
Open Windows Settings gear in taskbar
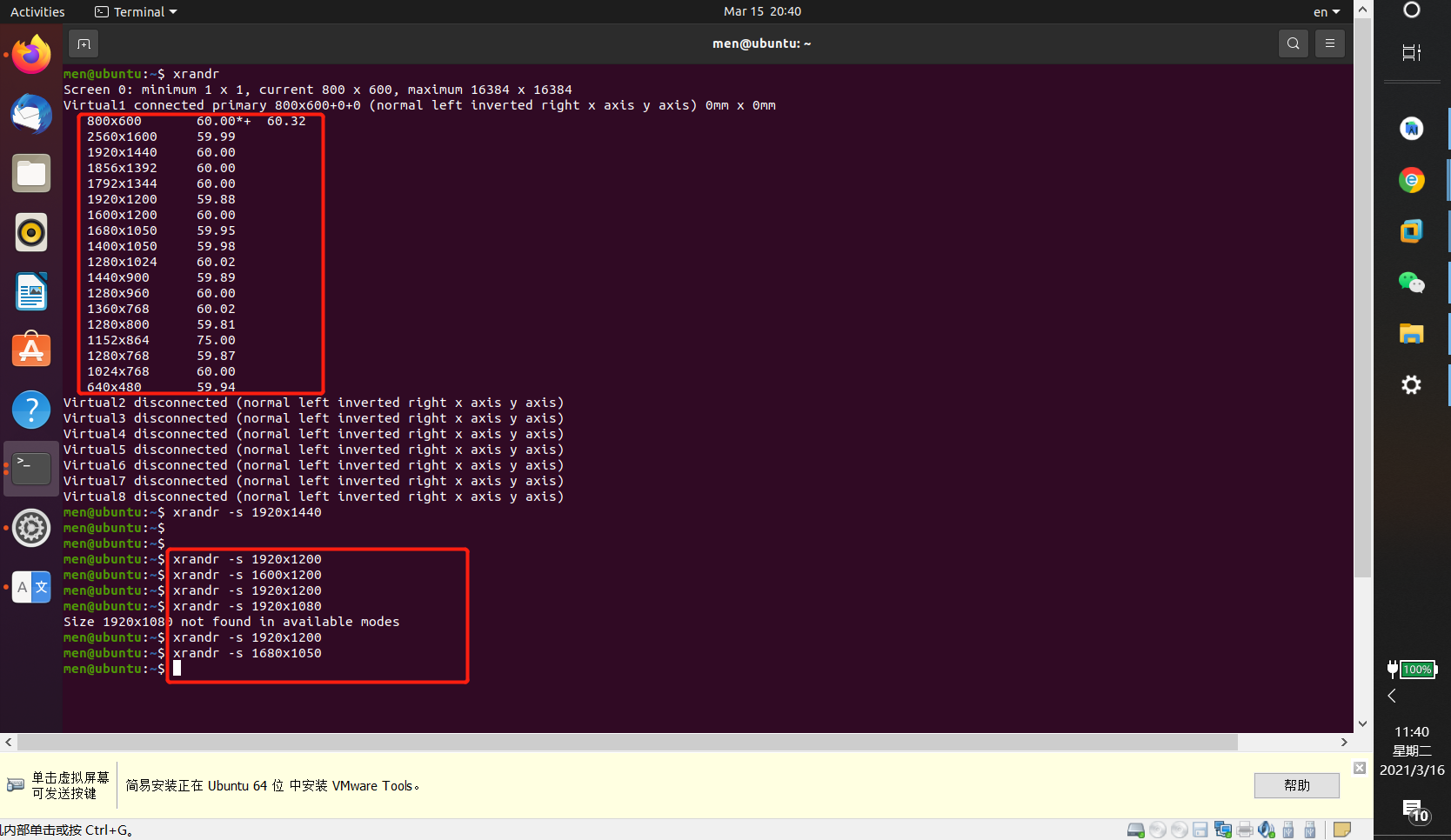1412,384
